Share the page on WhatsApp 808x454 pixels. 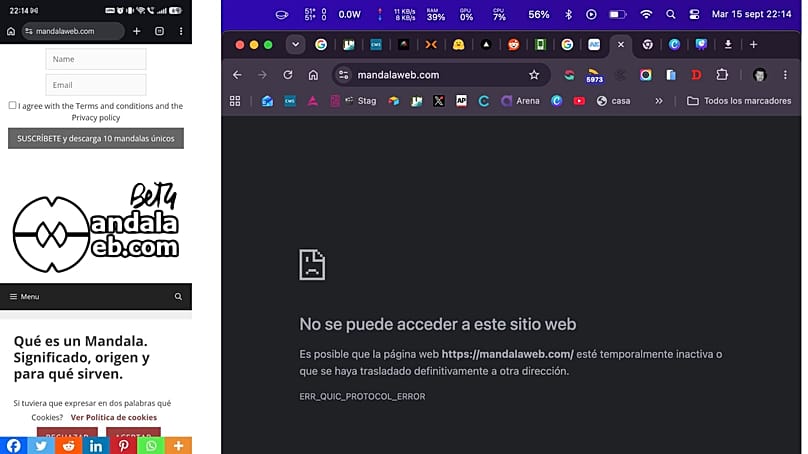click(x=150, y=445)
